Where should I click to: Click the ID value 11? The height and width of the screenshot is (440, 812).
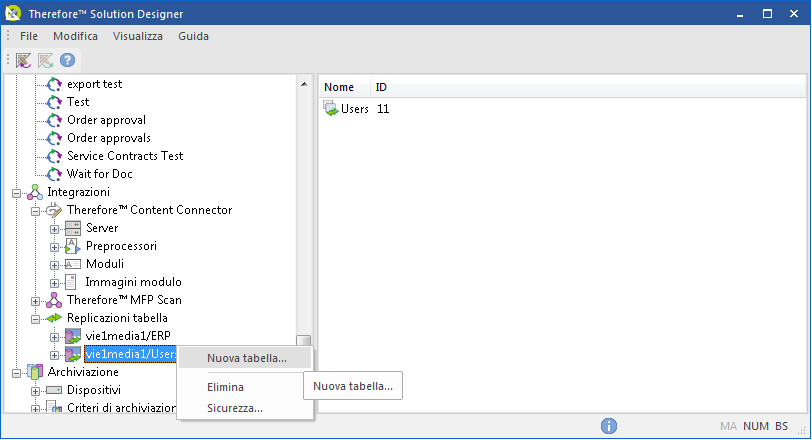tap(383, 109)
